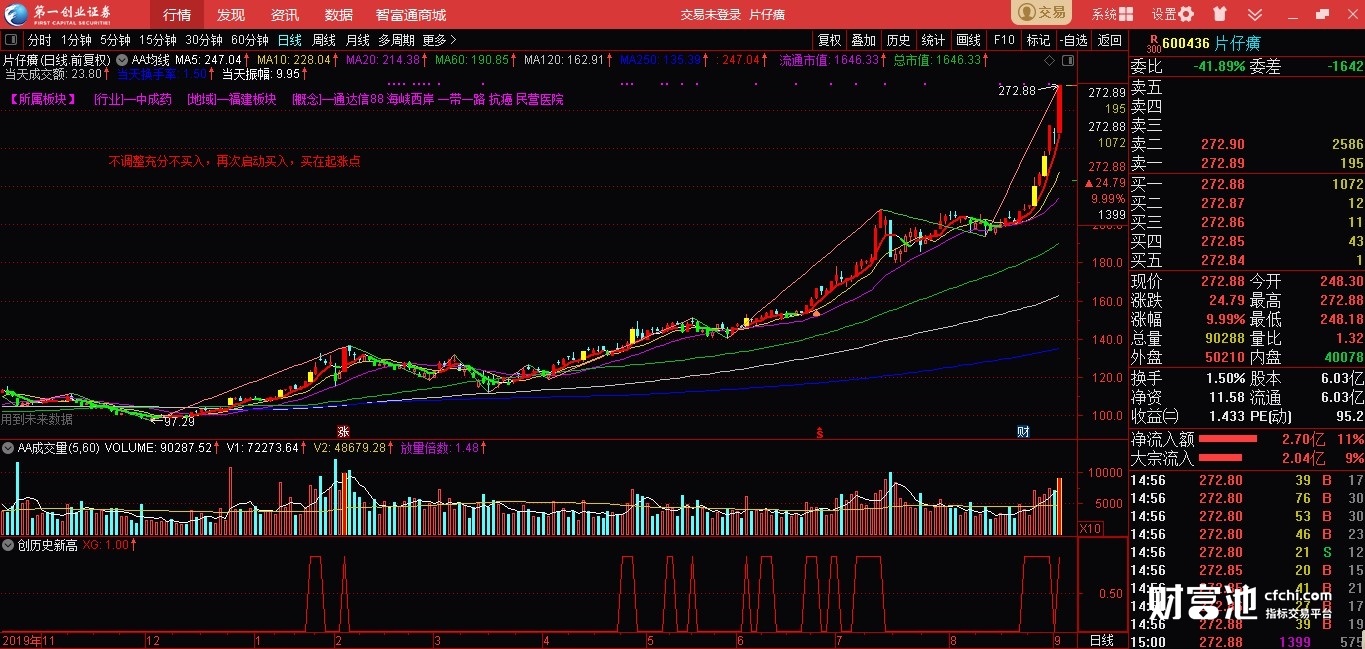Screen dimensions: 1365x649
Task: Click the 日线 label at bottom right
Action: (x=1101, y=640)
